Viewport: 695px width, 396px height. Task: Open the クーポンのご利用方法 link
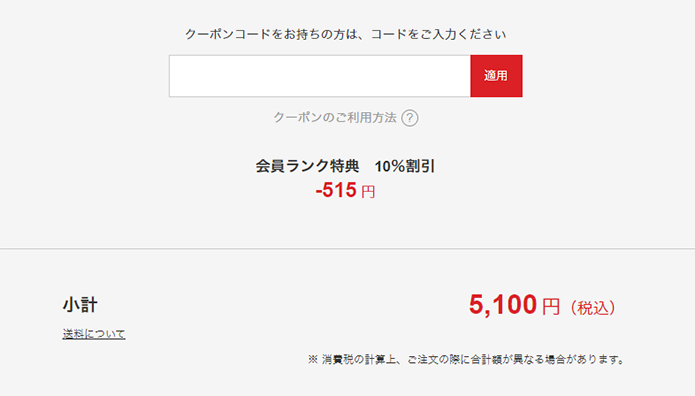tap(335, 118)
